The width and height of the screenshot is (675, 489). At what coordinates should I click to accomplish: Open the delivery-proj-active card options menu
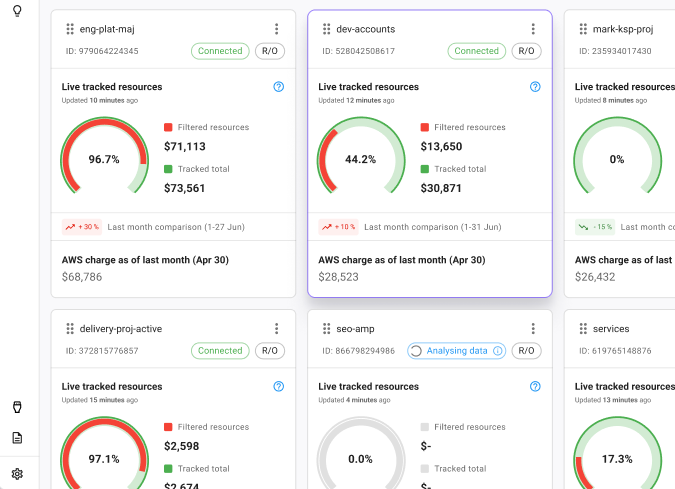pyautogui.click(x=276, y=328)
